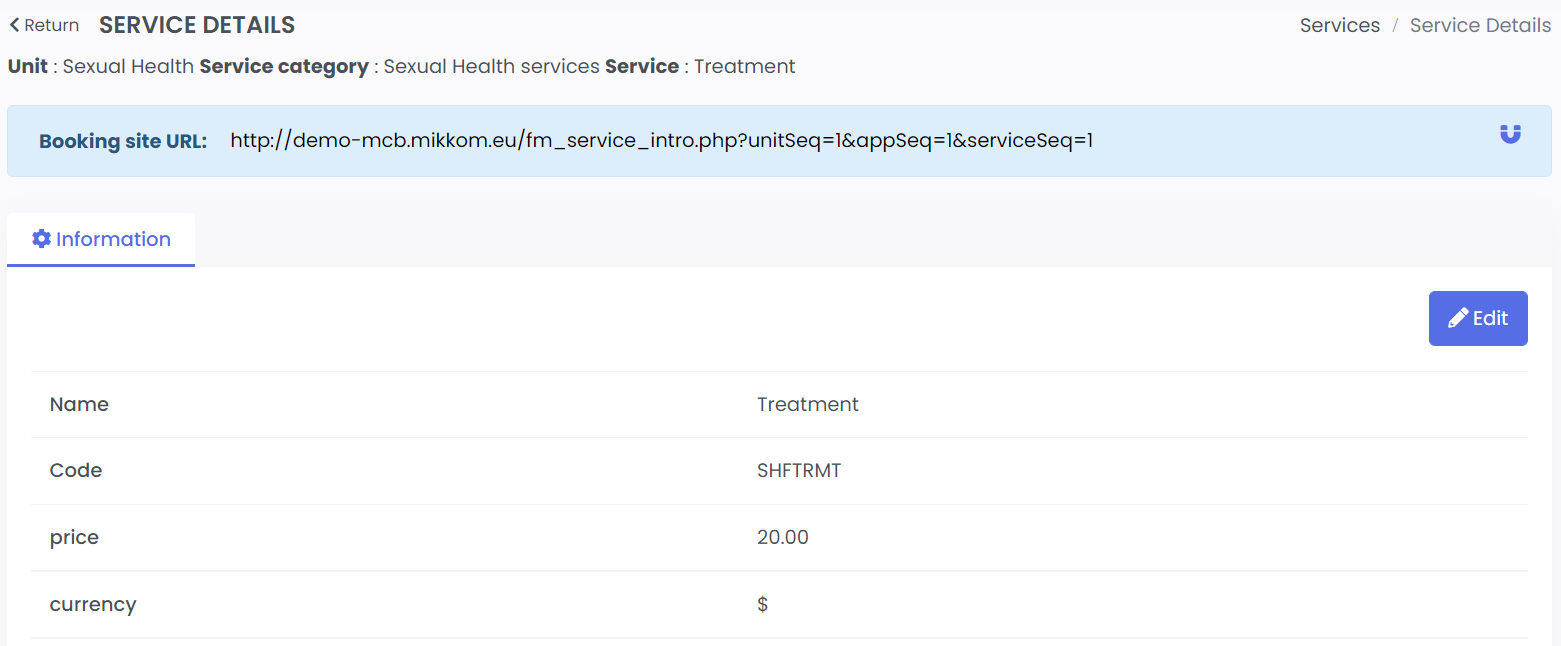Click the Booking site URL label

pyautogui.click(x=123, y=141)
